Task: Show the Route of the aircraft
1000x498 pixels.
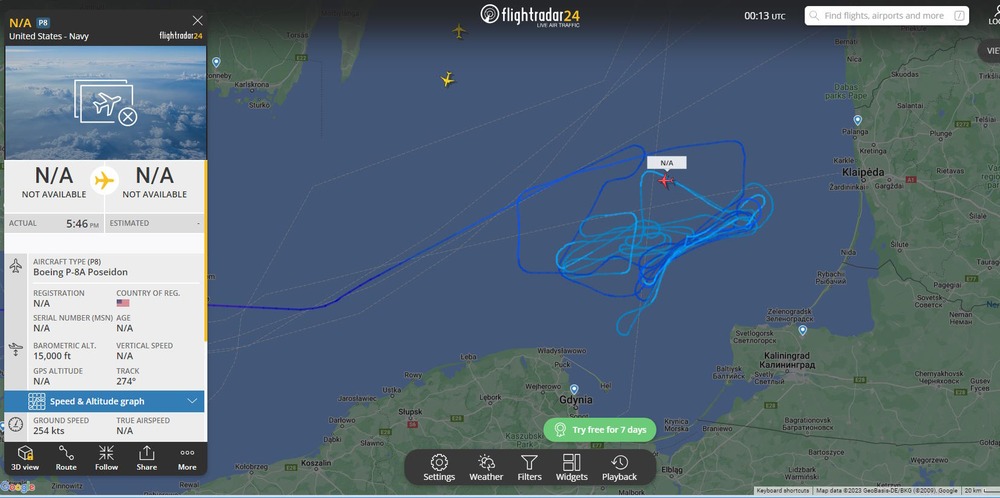Action: point(66,458)
